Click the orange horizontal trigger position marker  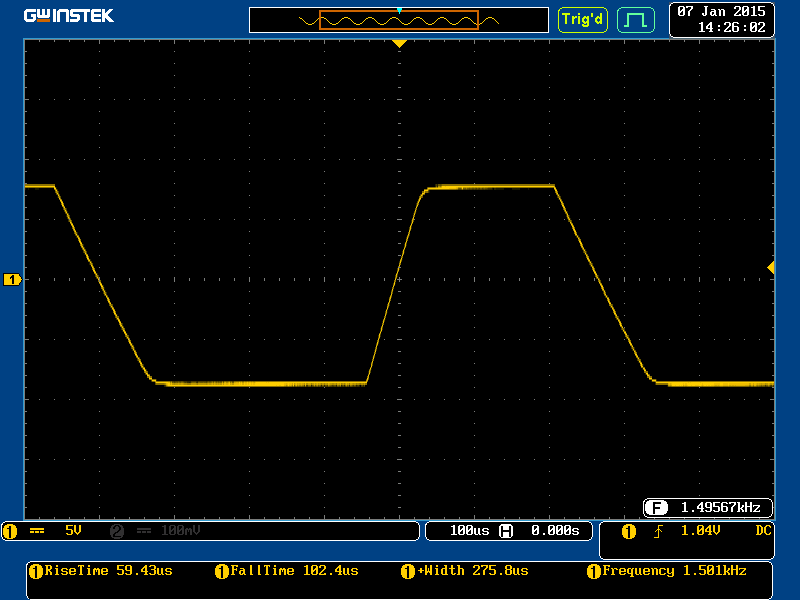click(399, 44)
